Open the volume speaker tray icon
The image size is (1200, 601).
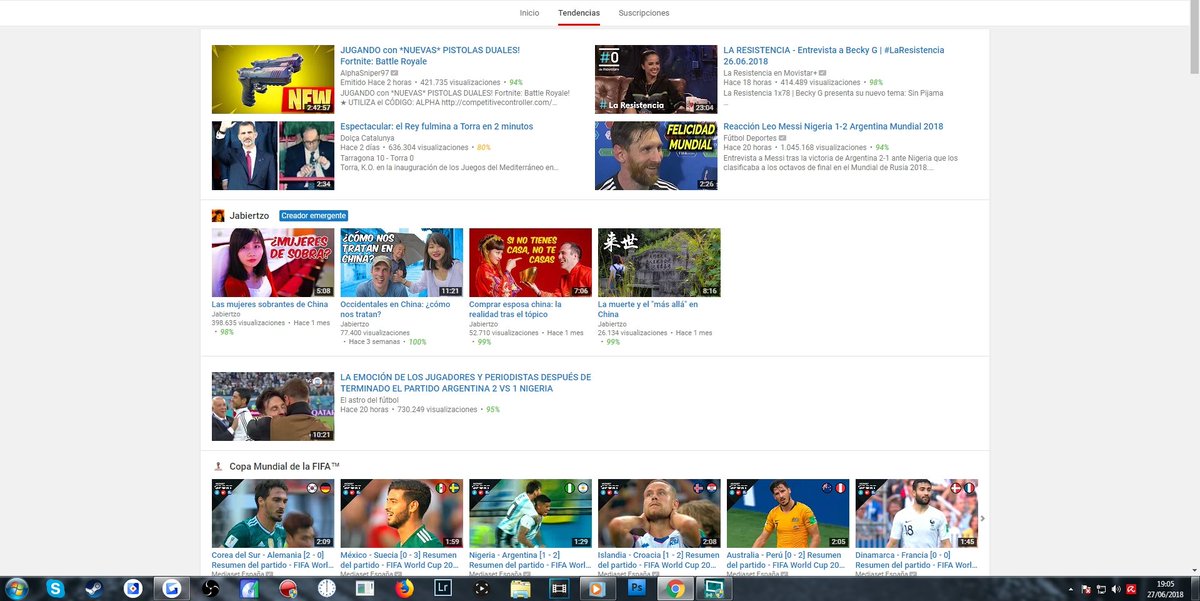1115,588
